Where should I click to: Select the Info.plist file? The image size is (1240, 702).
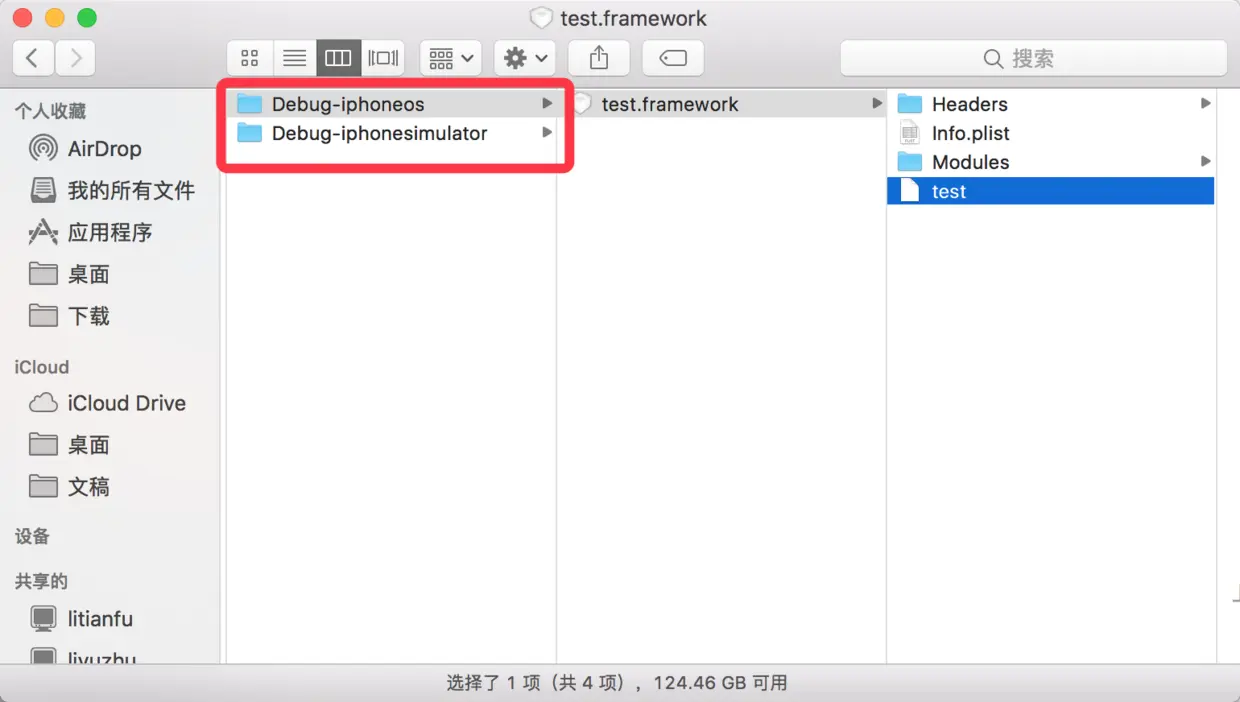pos(1051,133)
